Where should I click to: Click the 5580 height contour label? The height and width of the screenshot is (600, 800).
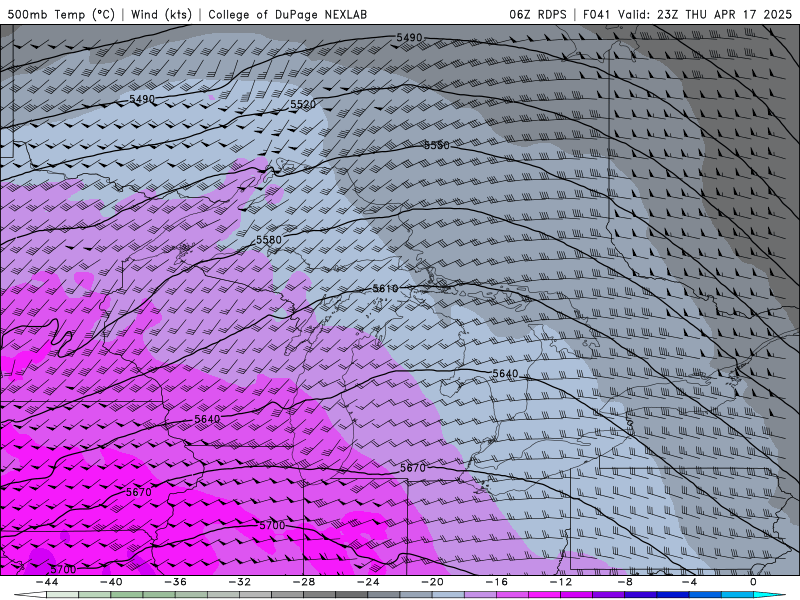click(x=269, y=240)
